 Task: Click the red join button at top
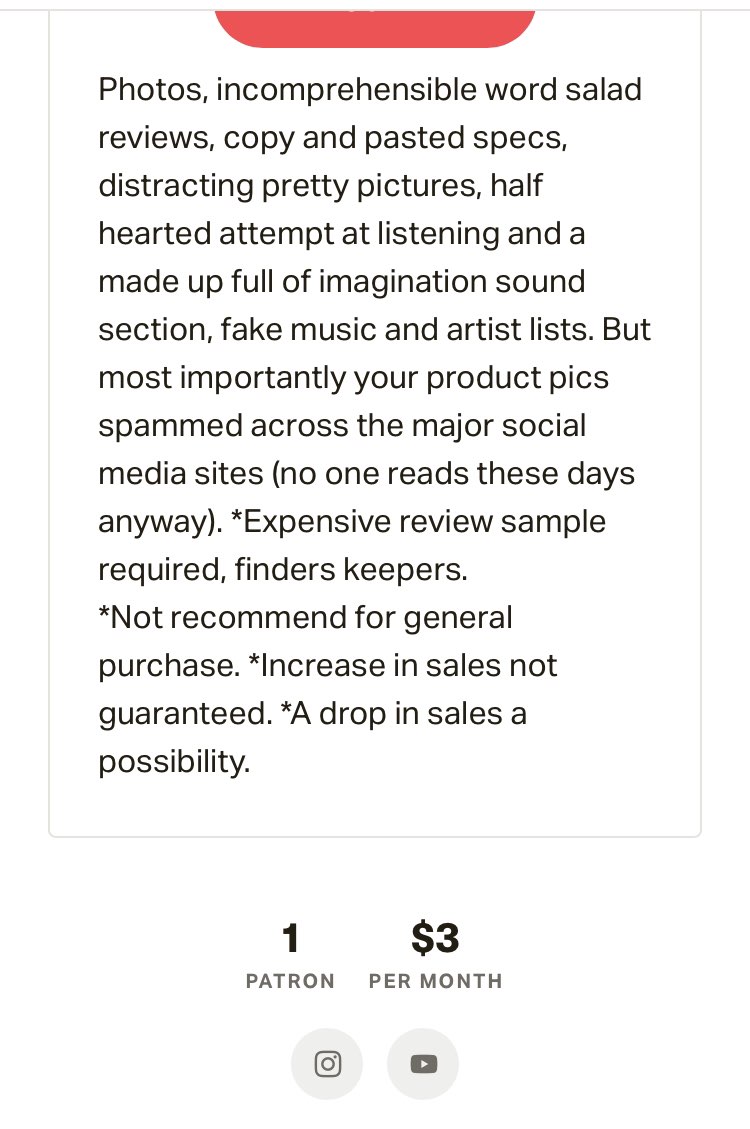pyautogui.click(x=375, y=29)
